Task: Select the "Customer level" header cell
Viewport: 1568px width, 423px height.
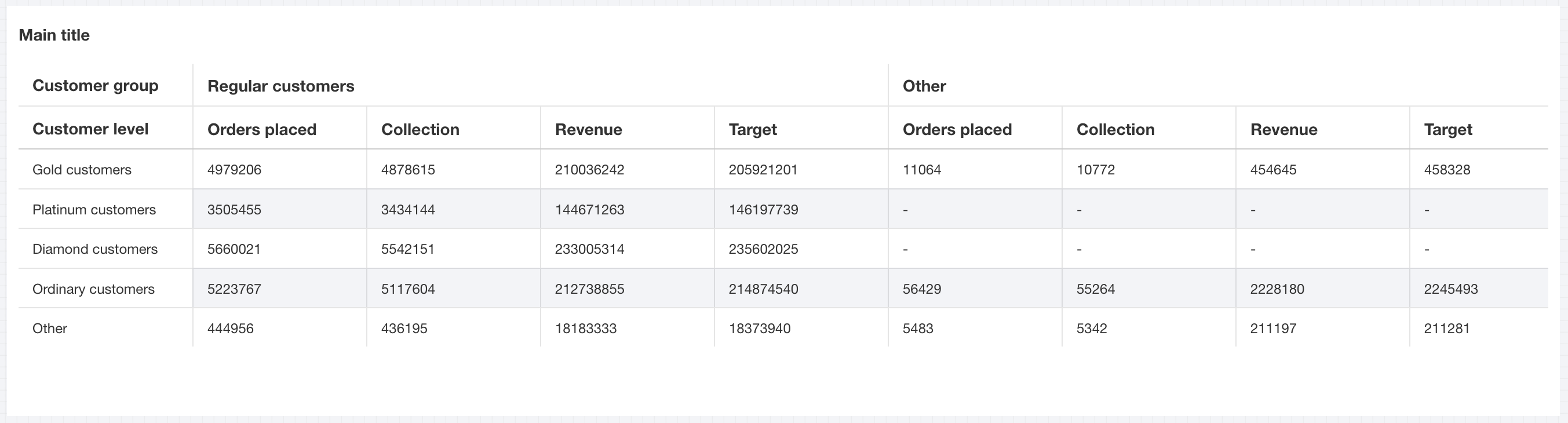Action: (x=91, y=129)
